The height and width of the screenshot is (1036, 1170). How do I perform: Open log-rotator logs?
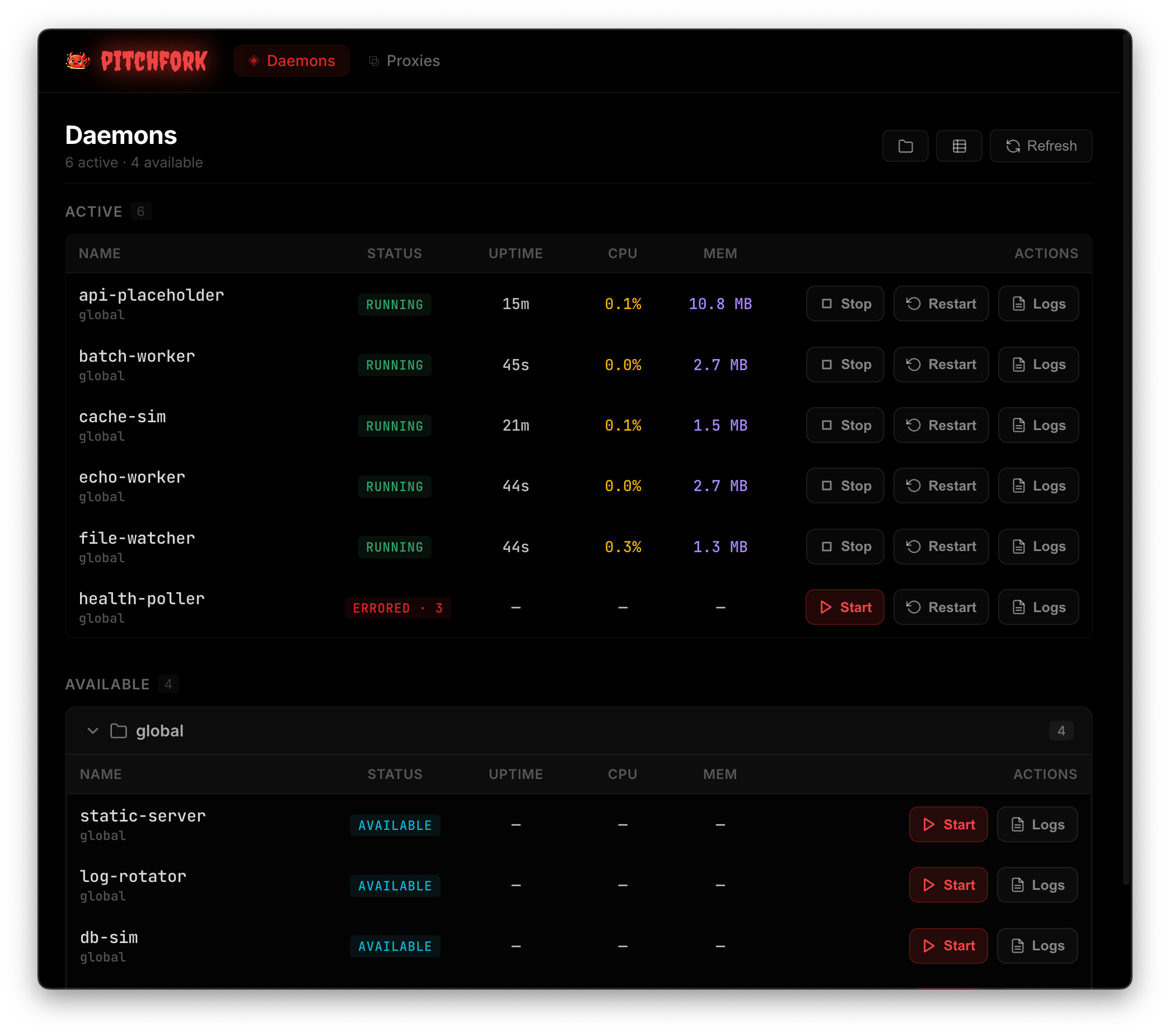point(1037,885)
